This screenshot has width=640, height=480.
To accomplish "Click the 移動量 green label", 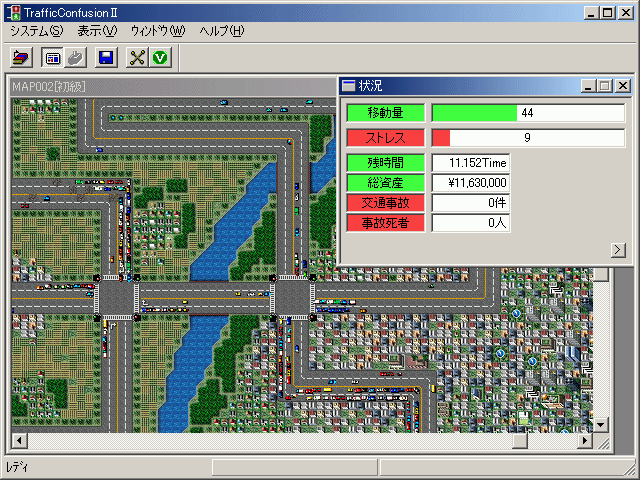I will tap(385, 113).
